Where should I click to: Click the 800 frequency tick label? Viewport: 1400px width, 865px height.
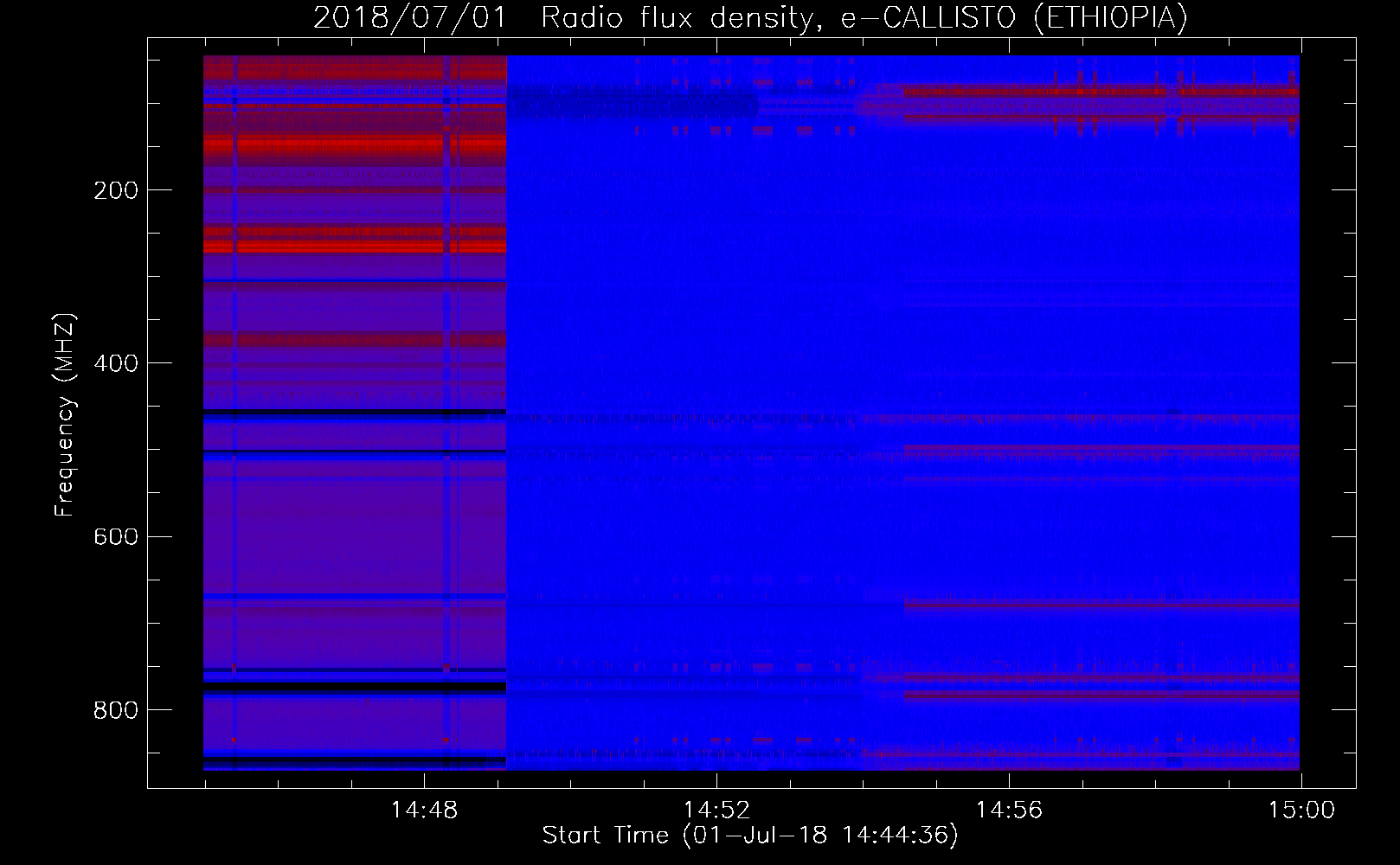(116, 710)
